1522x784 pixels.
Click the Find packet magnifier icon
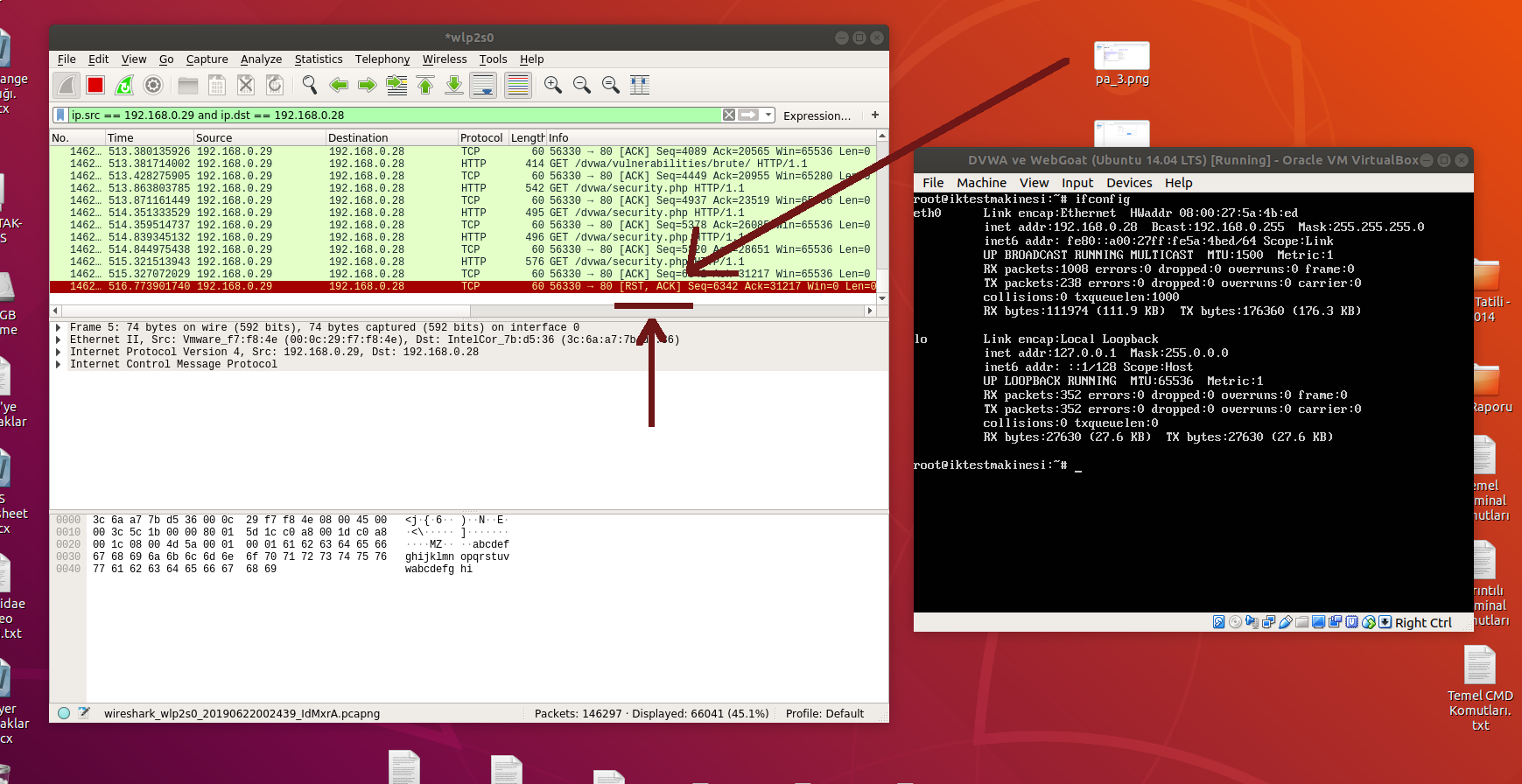(309, 85)
